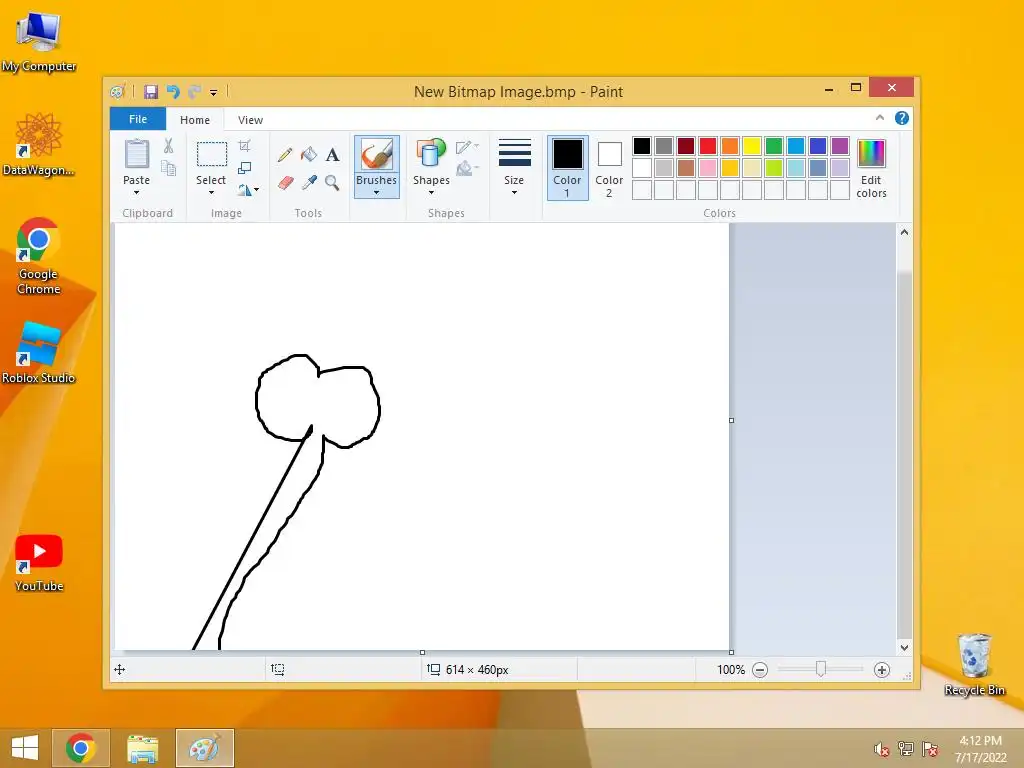Pick the purple color swatch
This screenshot has width=1024, height=768.
click(840, 146)
